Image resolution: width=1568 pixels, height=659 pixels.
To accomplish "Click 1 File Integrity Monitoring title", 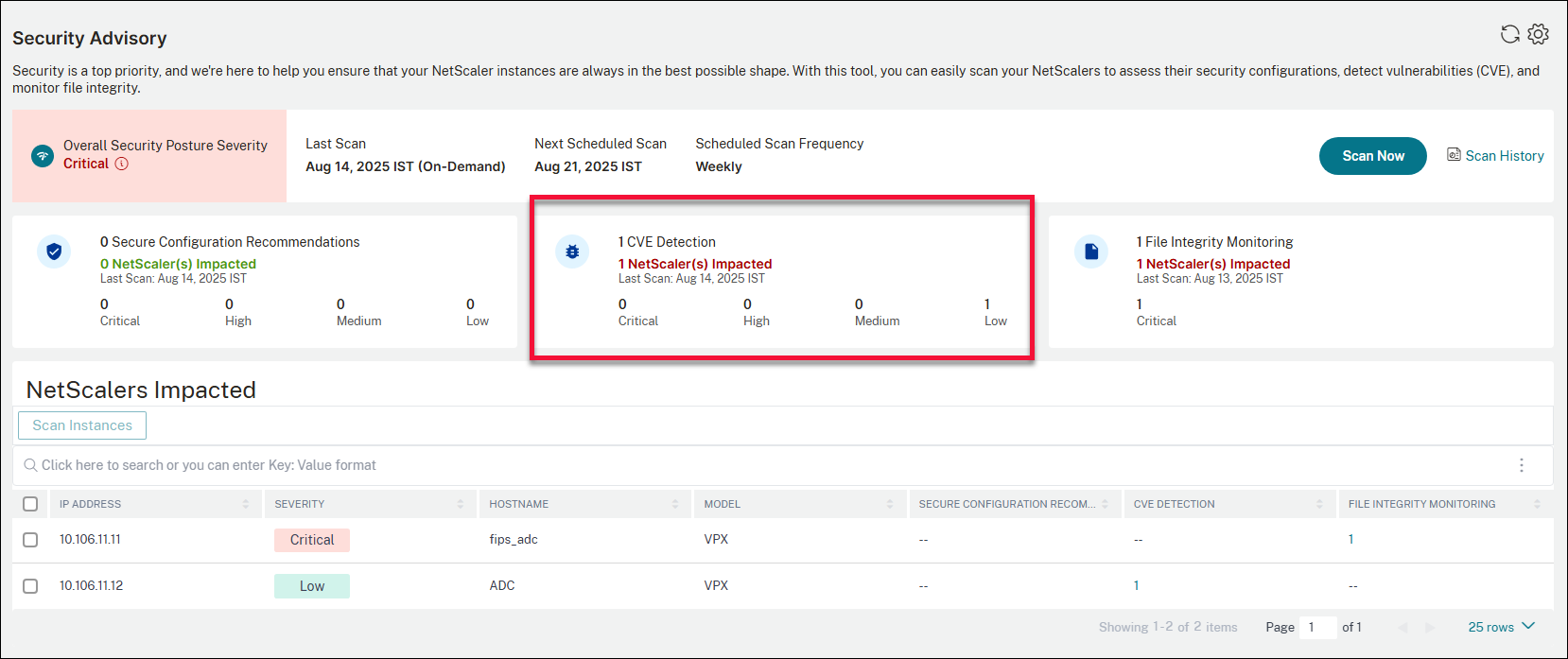I will (1214, 242).
